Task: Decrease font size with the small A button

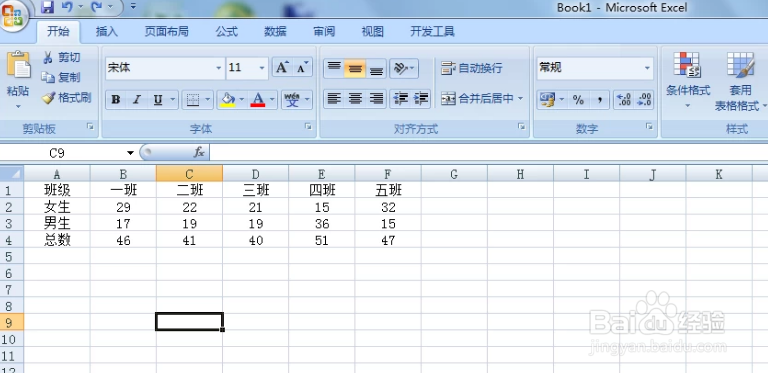Action: [x=302, y=68]
